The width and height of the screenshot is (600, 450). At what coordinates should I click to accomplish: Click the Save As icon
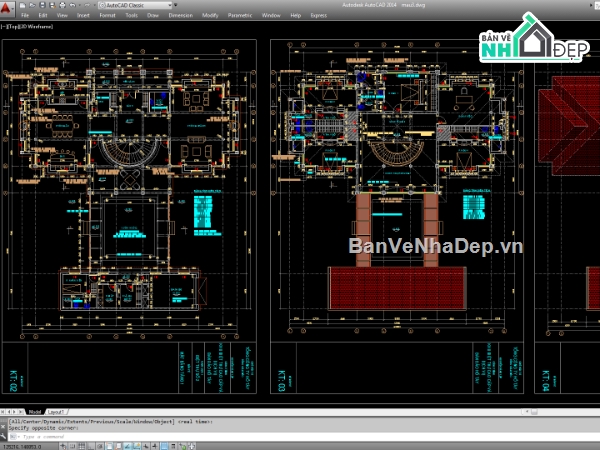coord(52,5)
